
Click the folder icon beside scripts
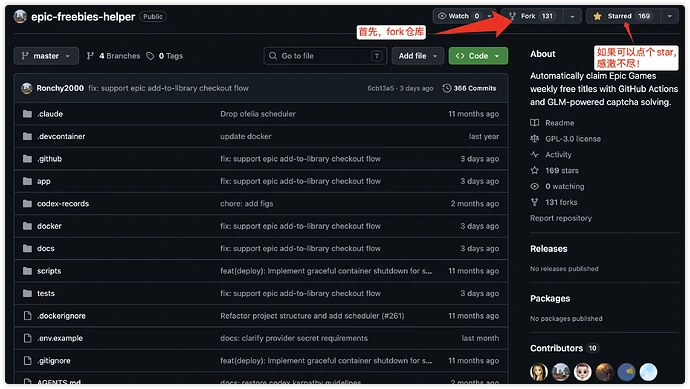(27, 271)
